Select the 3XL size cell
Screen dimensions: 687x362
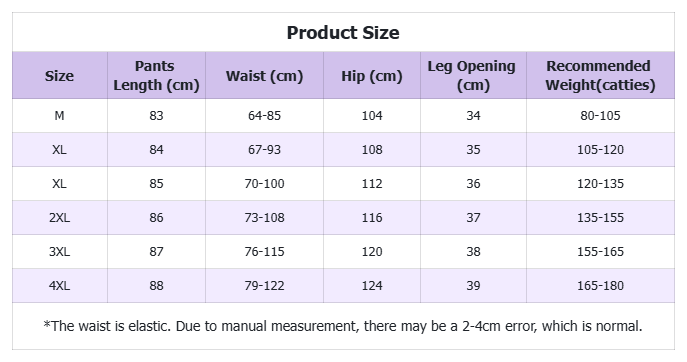tap(60, 252)
